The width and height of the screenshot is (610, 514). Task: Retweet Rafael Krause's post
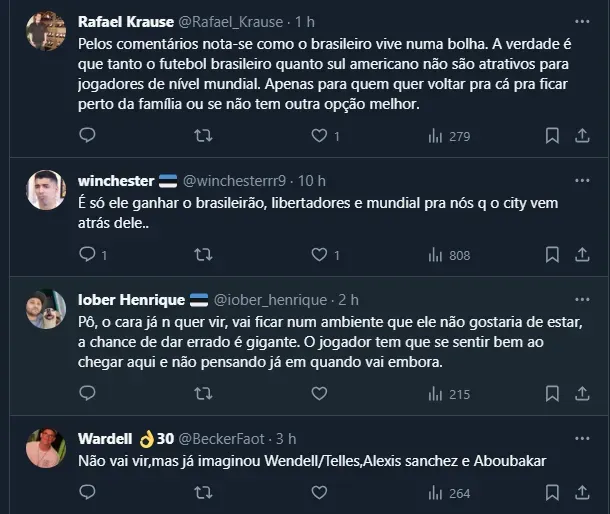(203, 136)
